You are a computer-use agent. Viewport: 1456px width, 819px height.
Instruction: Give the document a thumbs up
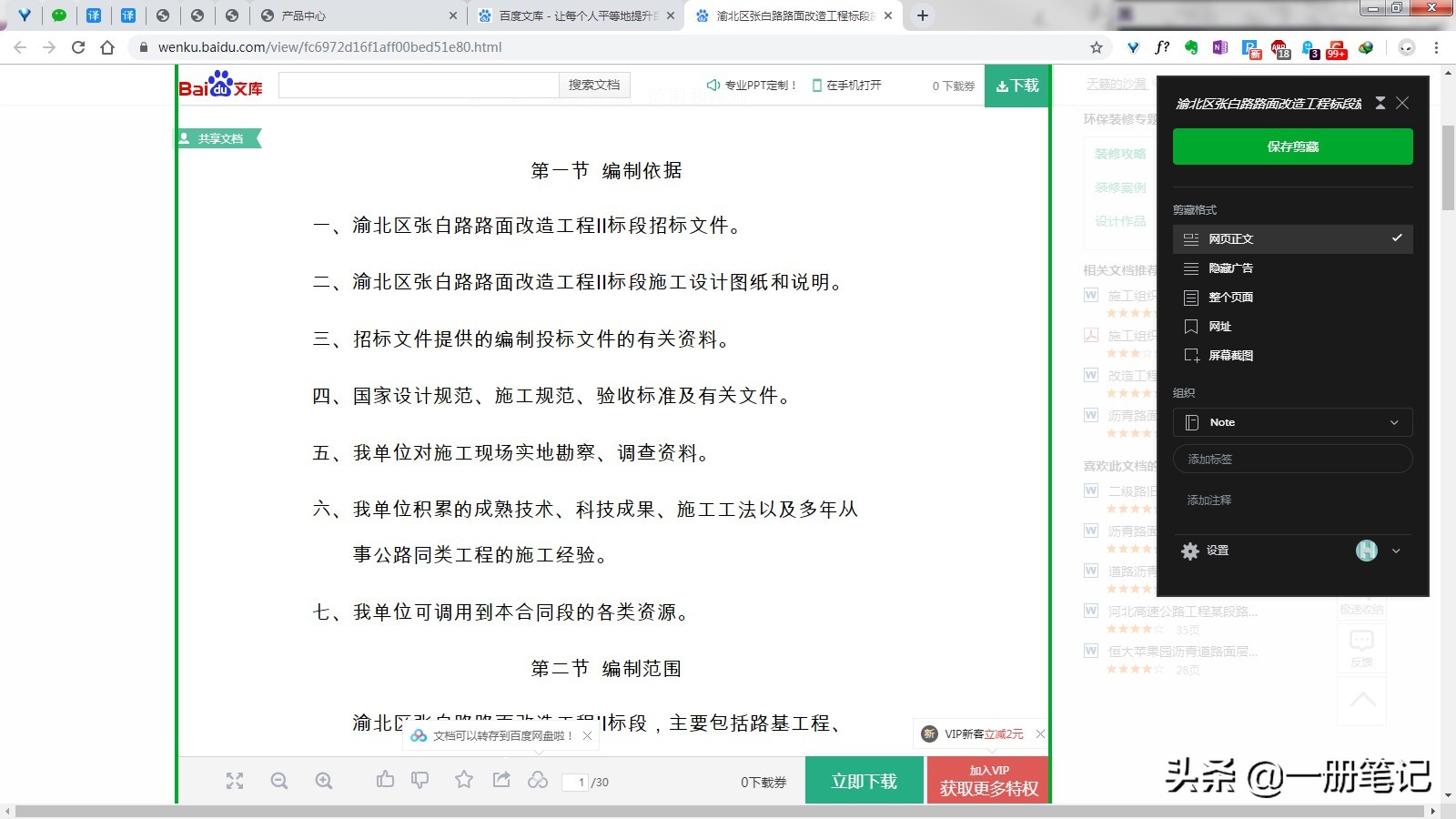pos(384,780)
